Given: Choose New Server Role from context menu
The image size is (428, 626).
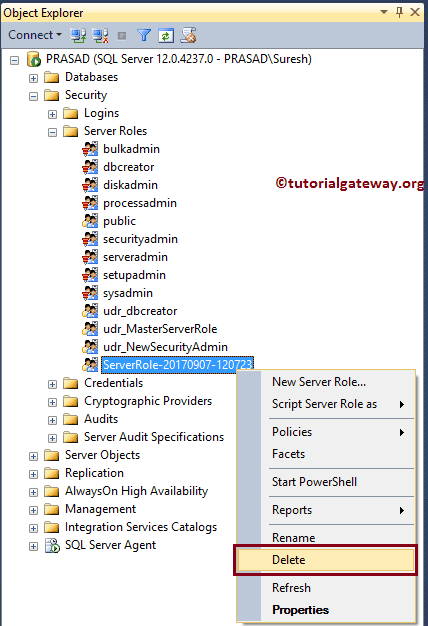Looking at the screenshot, I should pyautogui.click(x=326, y=382).
